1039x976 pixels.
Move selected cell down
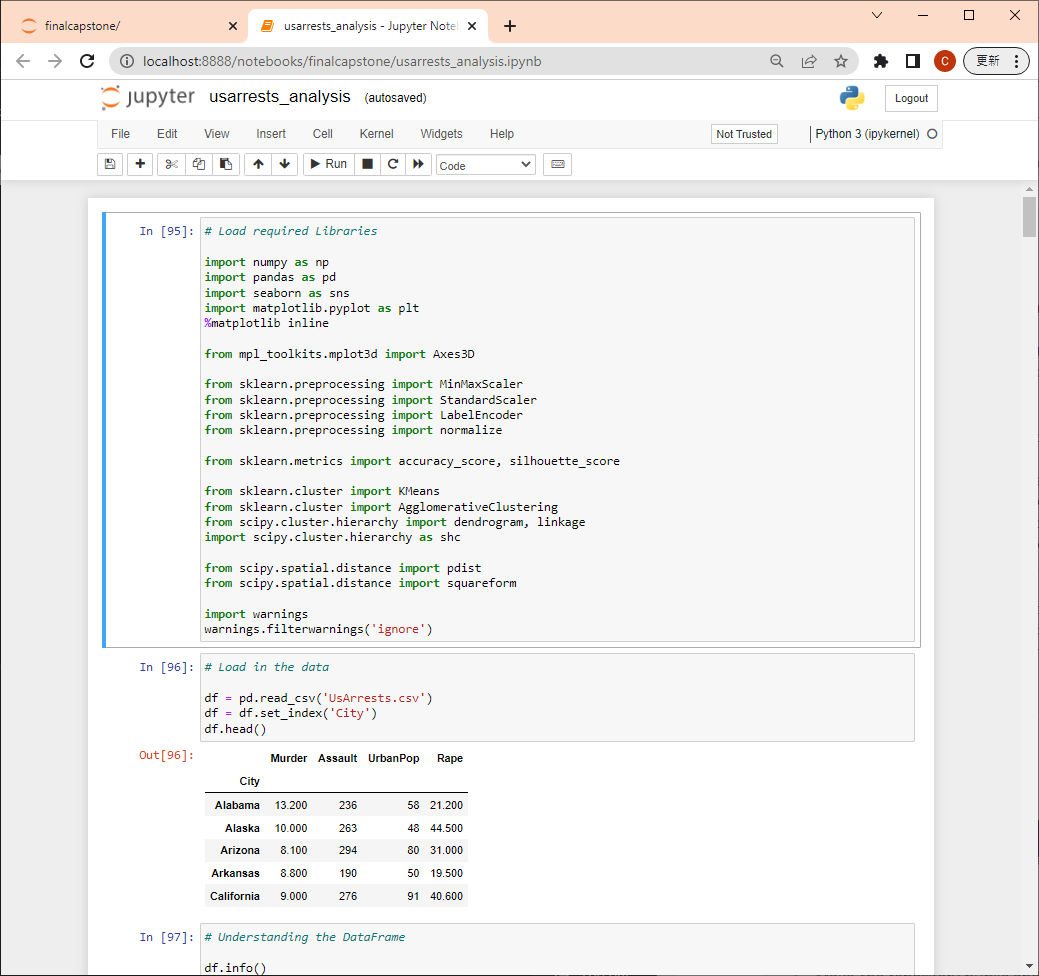[285, 164]
